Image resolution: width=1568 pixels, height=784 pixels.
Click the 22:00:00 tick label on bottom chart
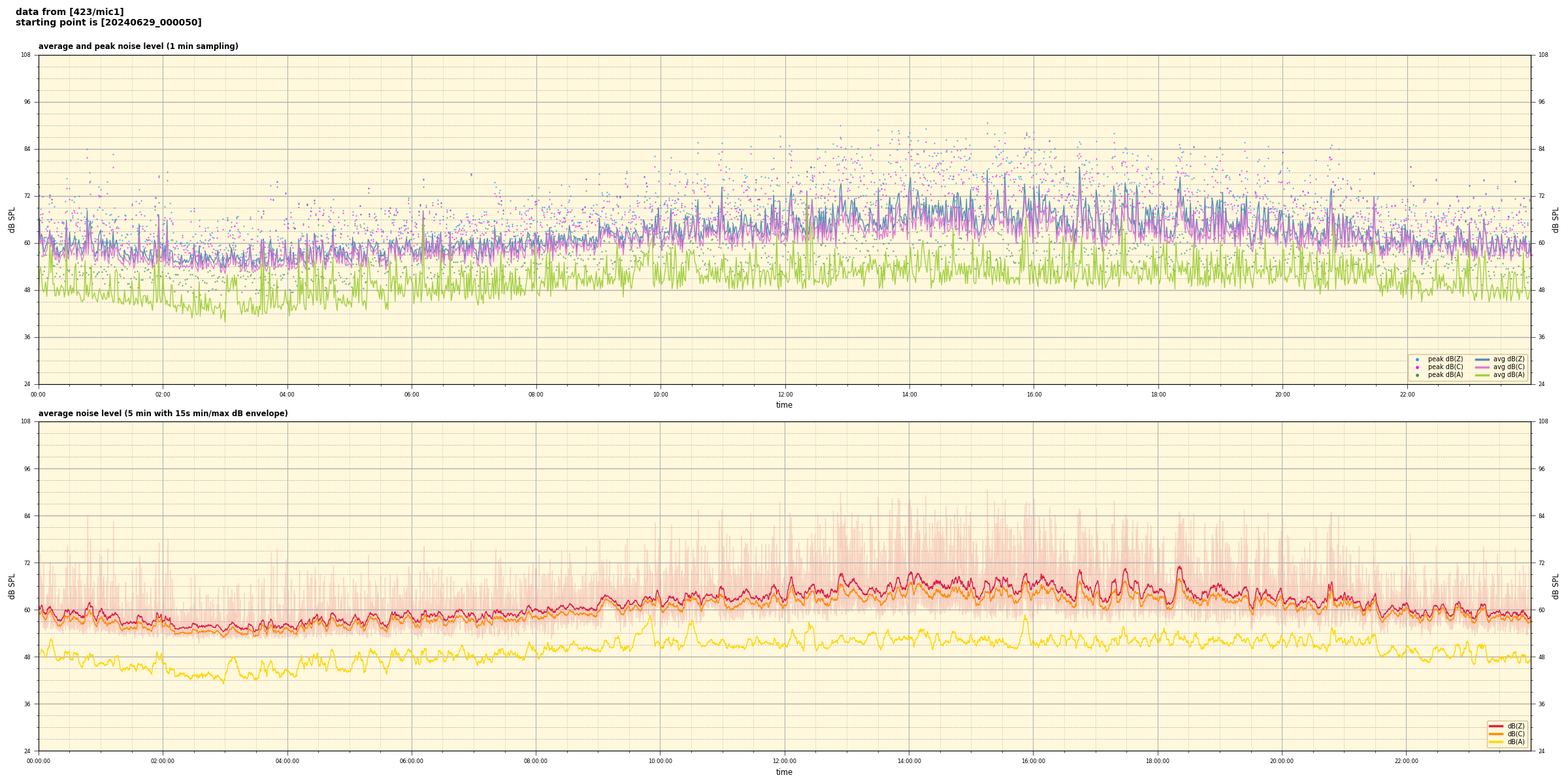click(x=1406, y=761)
